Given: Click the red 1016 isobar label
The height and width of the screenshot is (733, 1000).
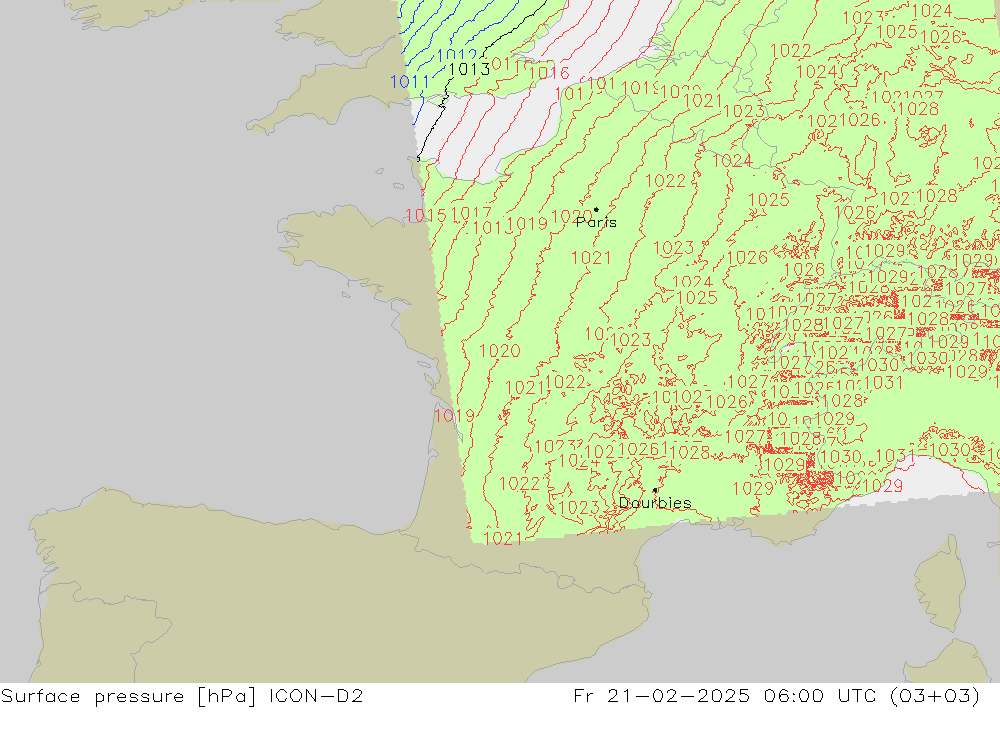Looking at the screenshot, I should pyautogui.click(x=549, y=73).
